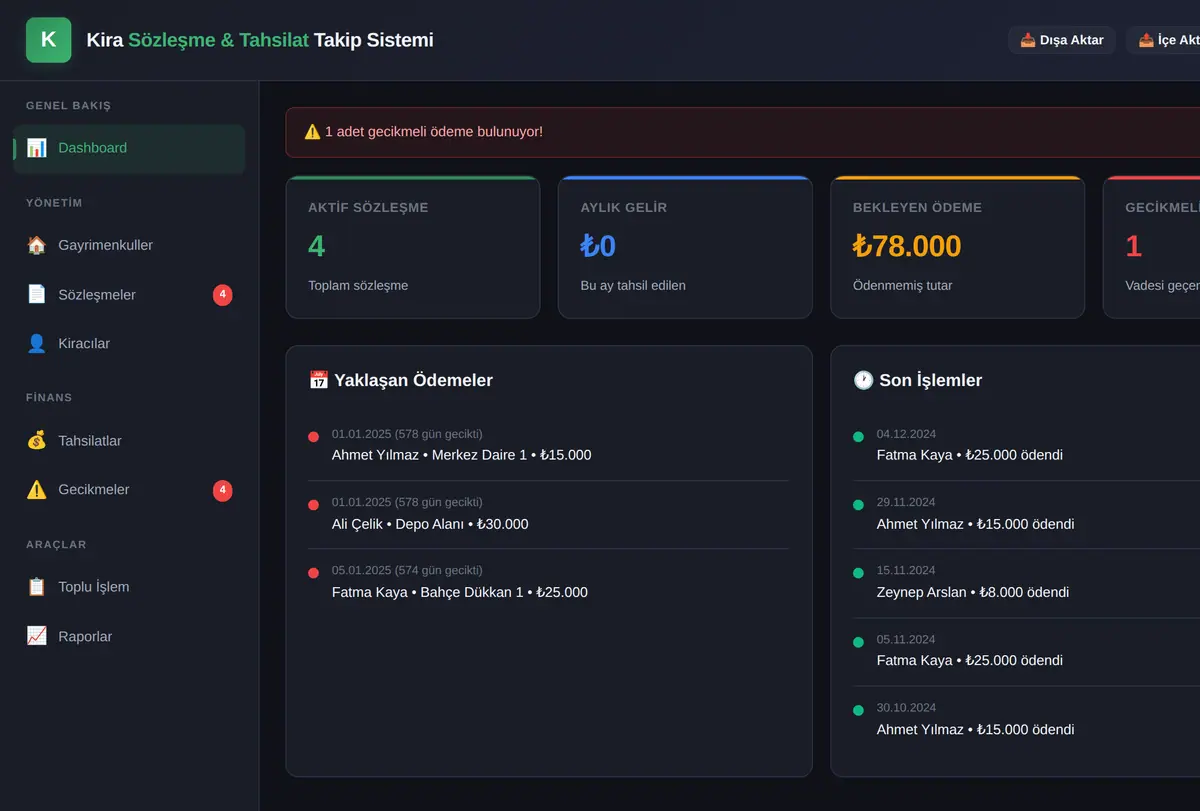The width and height of the screenshot is (1200, 811).
Task: Click the overdue payment warning banner
Action: coord(743,132)
